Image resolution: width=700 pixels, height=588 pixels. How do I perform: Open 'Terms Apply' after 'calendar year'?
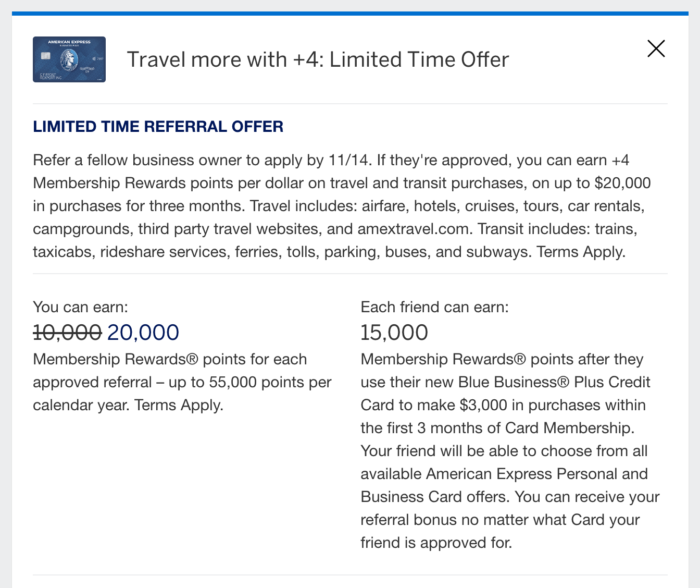(179, 405)
